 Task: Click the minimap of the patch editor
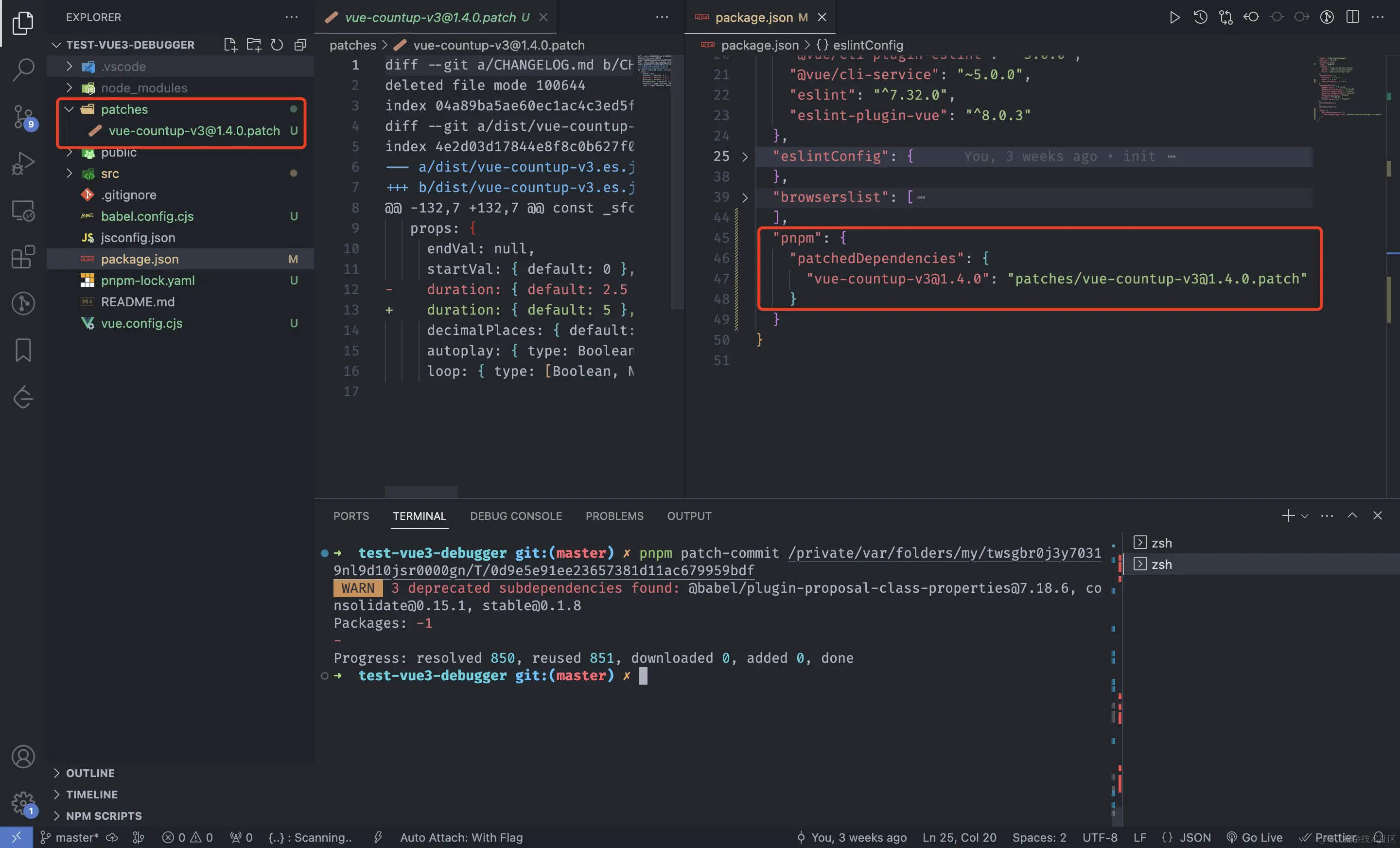tap(654, 71)
